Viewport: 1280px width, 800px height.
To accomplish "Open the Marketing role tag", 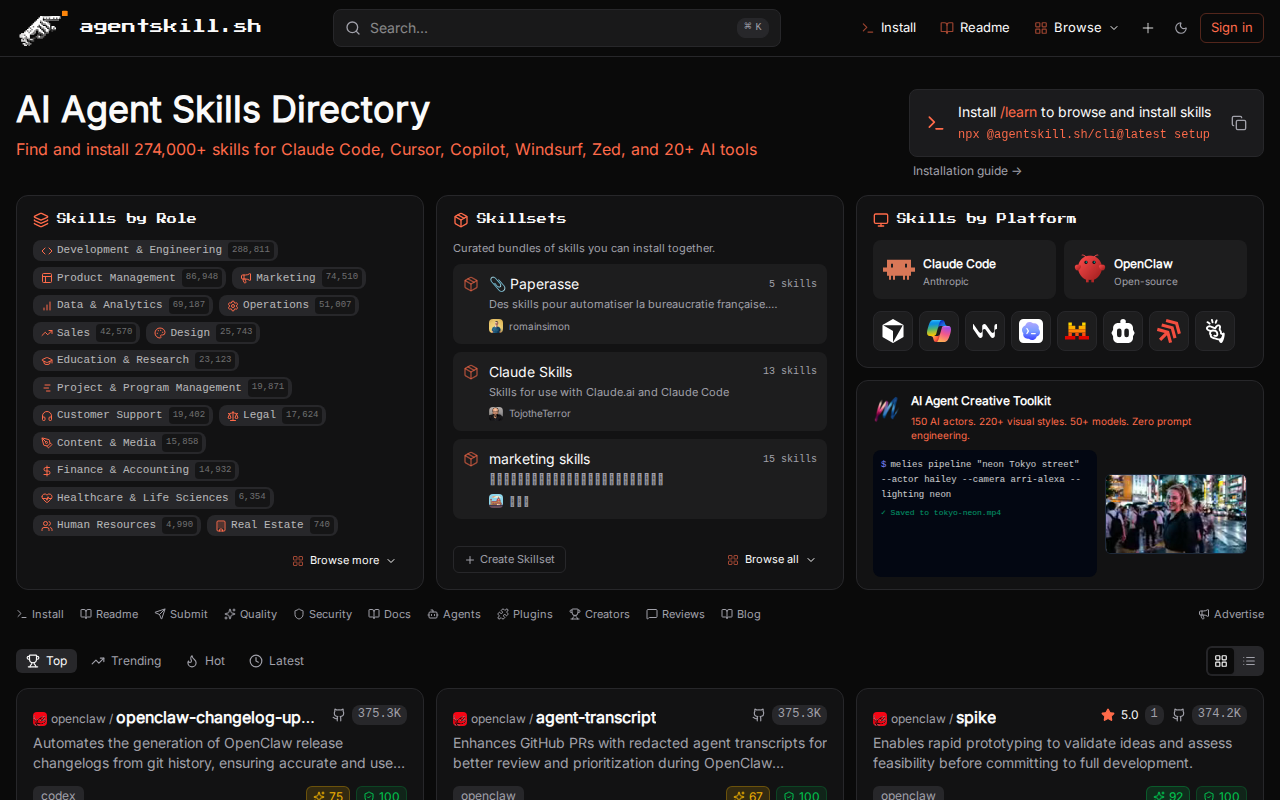I will (x=299, y=277).
